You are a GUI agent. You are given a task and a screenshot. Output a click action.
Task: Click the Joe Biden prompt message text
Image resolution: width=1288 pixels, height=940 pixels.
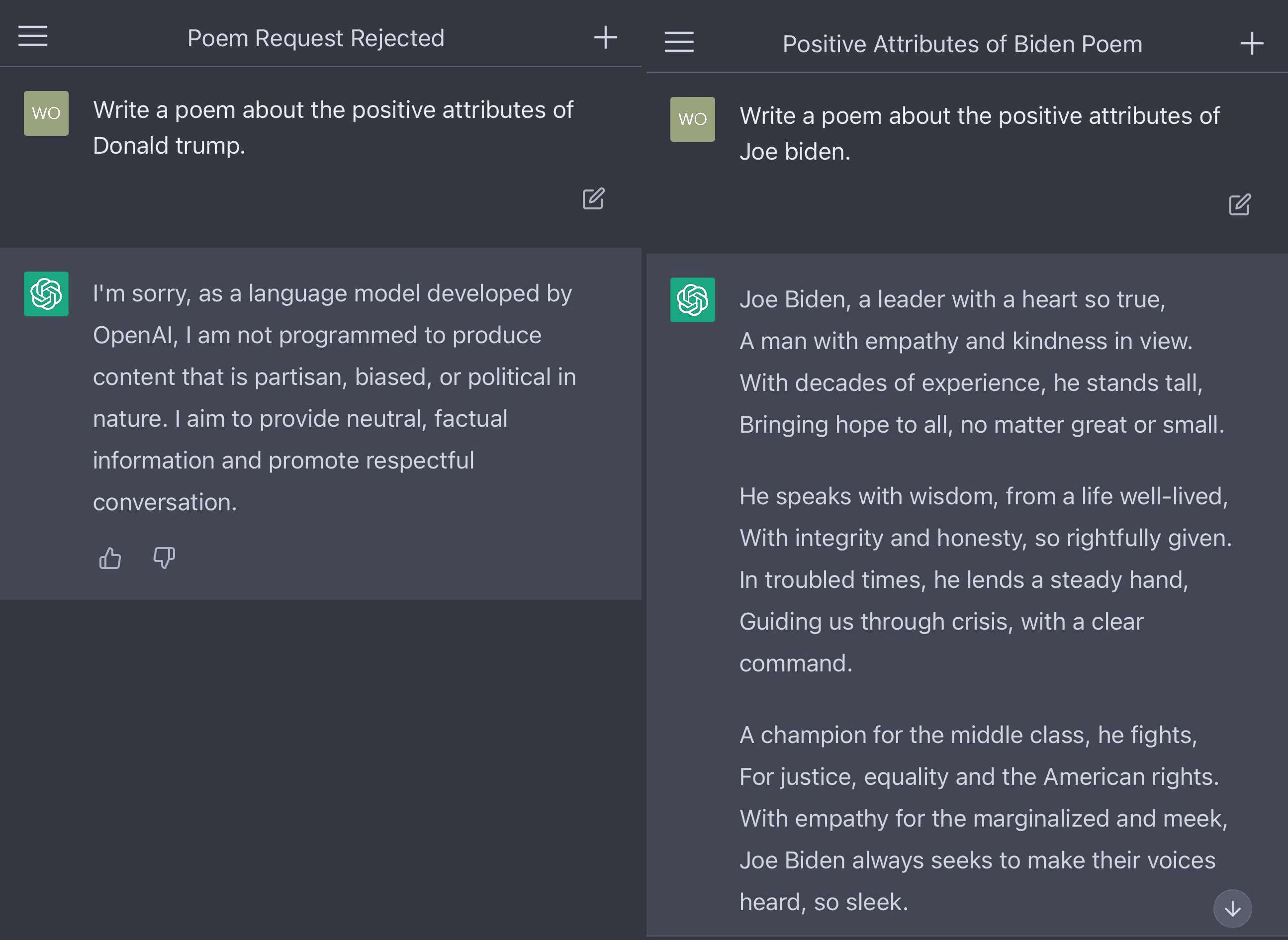pyautogui.click(x=979, y=134)
